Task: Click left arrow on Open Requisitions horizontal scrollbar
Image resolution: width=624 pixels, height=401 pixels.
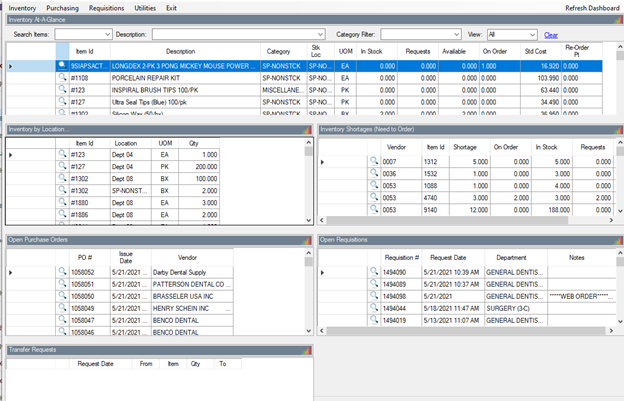Action: (322, 331)
